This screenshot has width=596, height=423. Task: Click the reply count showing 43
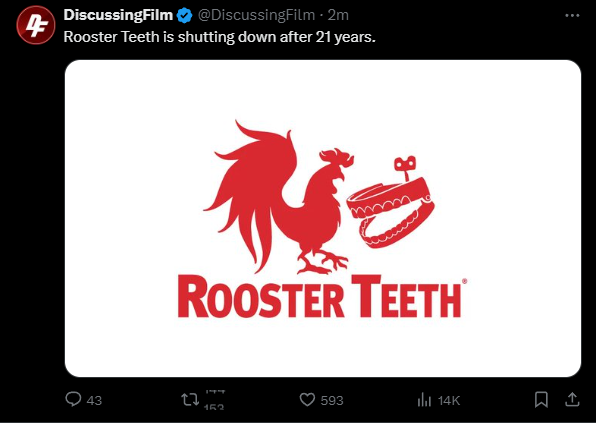(x=94, y=401)
